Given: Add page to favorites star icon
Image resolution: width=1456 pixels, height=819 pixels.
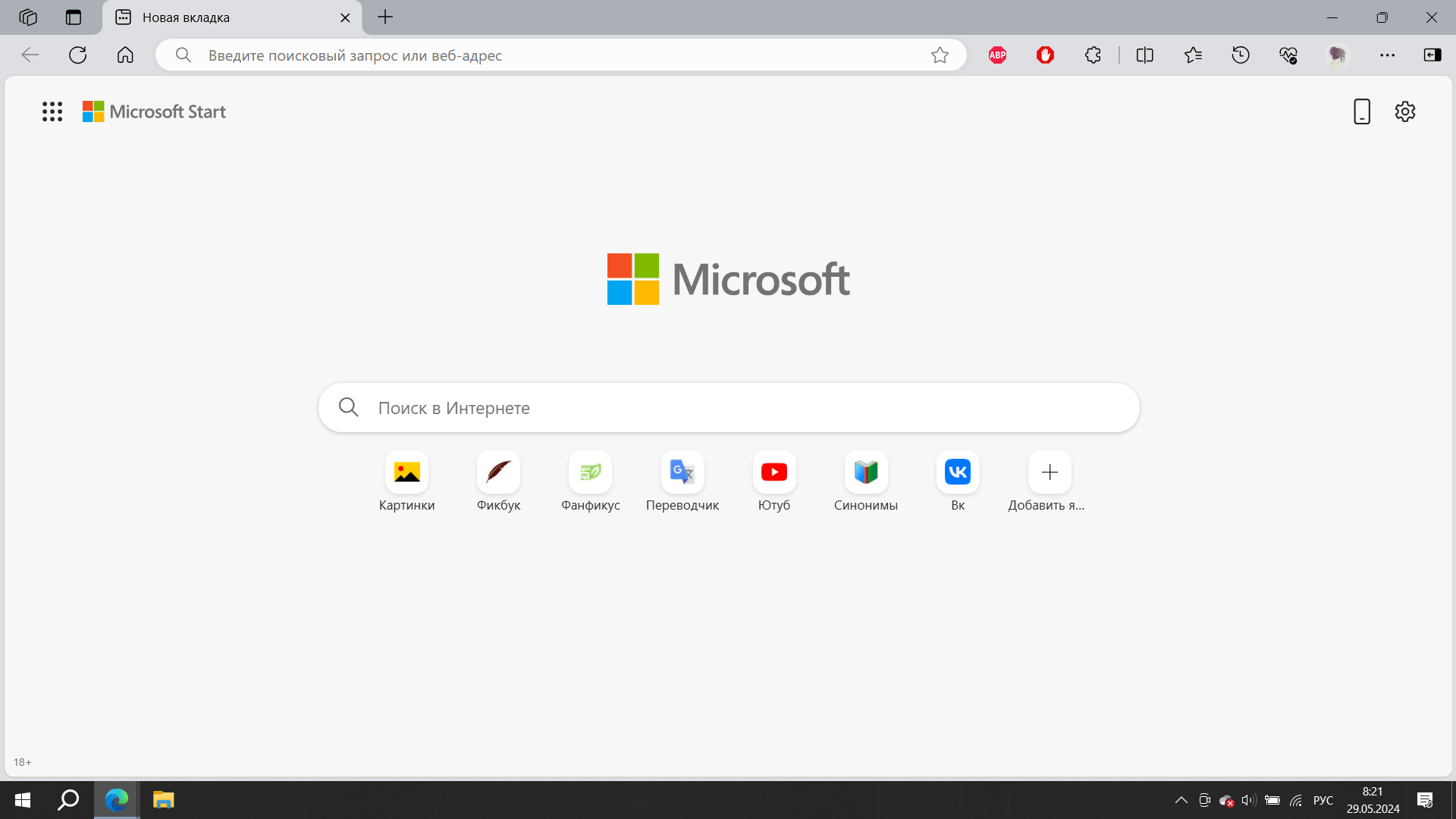Looking at the screenshot, I should pyautogui.click(x=940, y=55).
